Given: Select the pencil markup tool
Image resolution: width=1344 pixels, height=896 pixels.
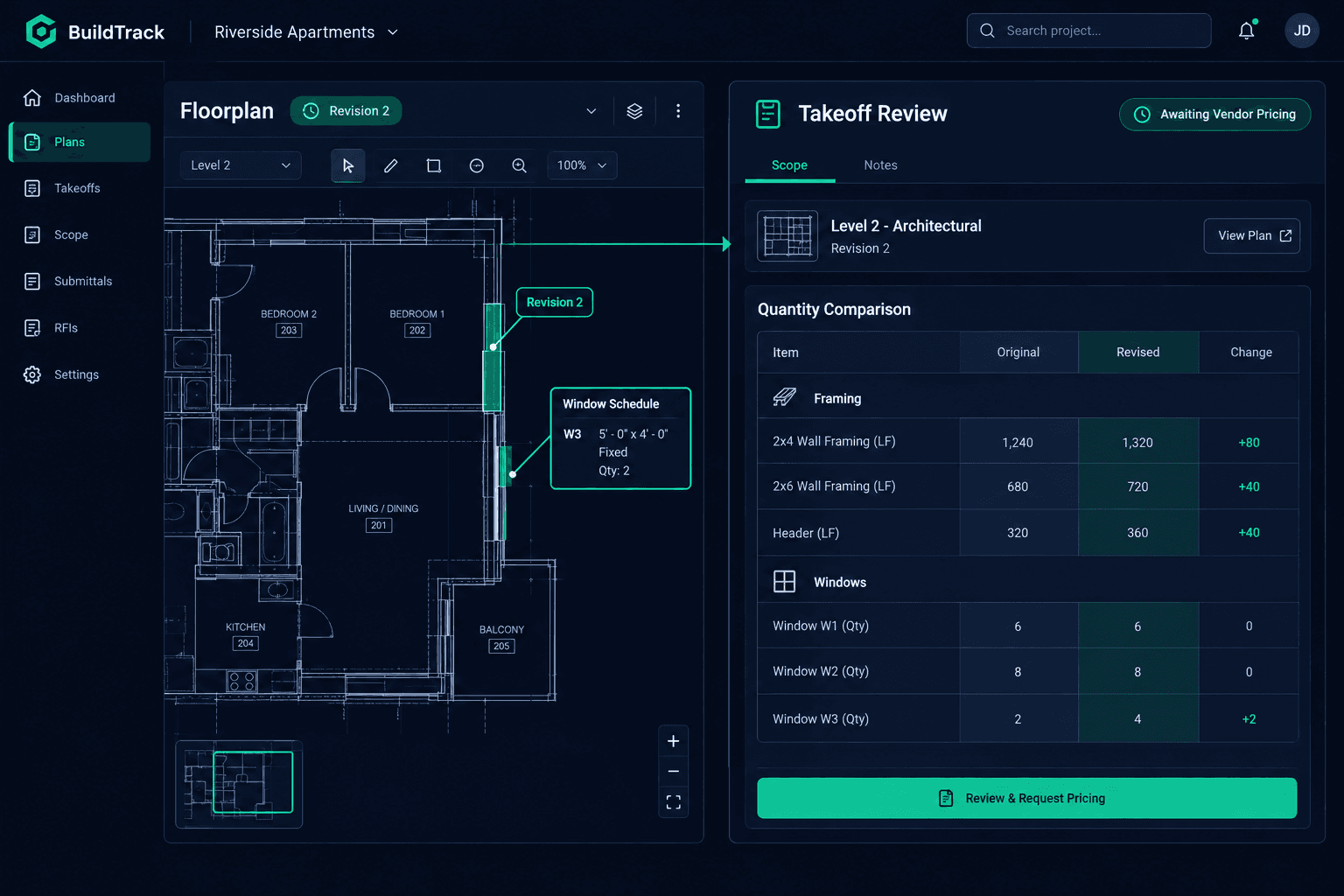Looking at the screenshot, I should point(390,165).
